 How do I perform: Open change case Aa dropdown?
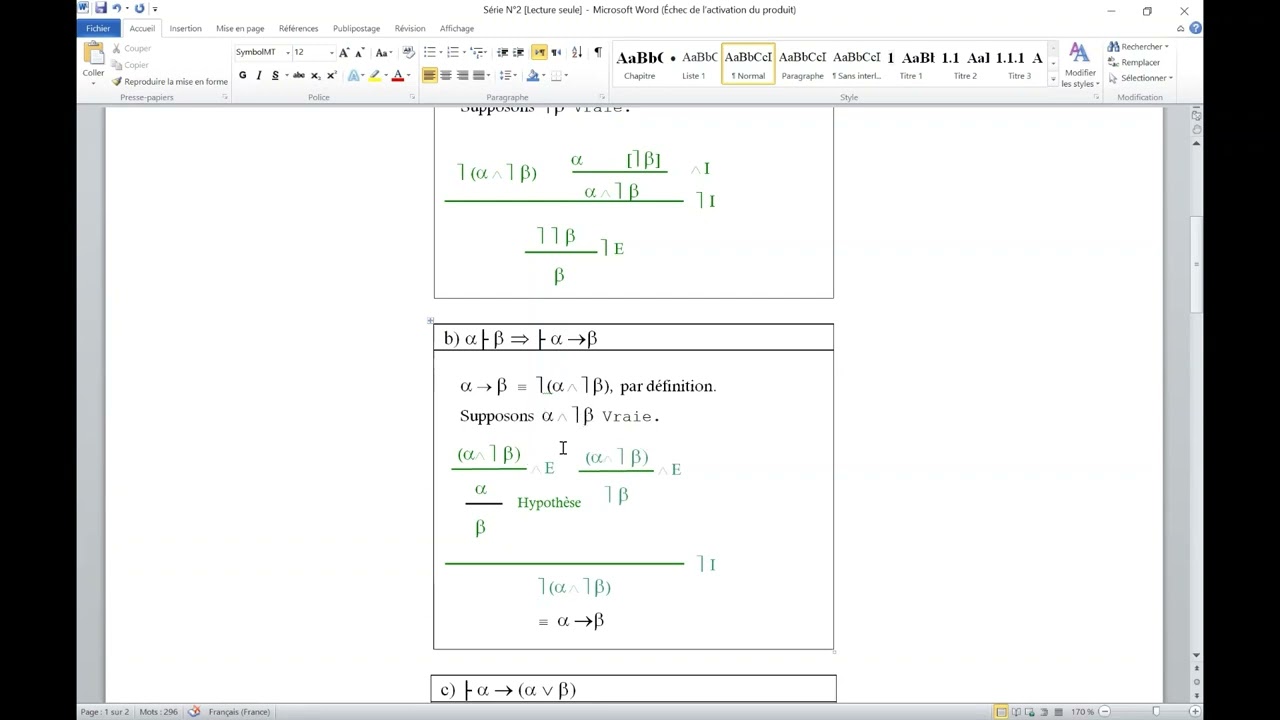pyautogui.click(x=383, y=52)
